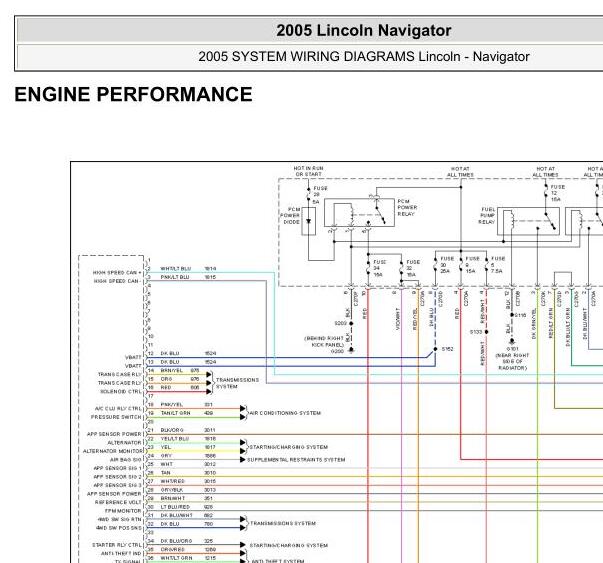Select the 'PNK/LT BLU' wire label

(x=175, y=277)
